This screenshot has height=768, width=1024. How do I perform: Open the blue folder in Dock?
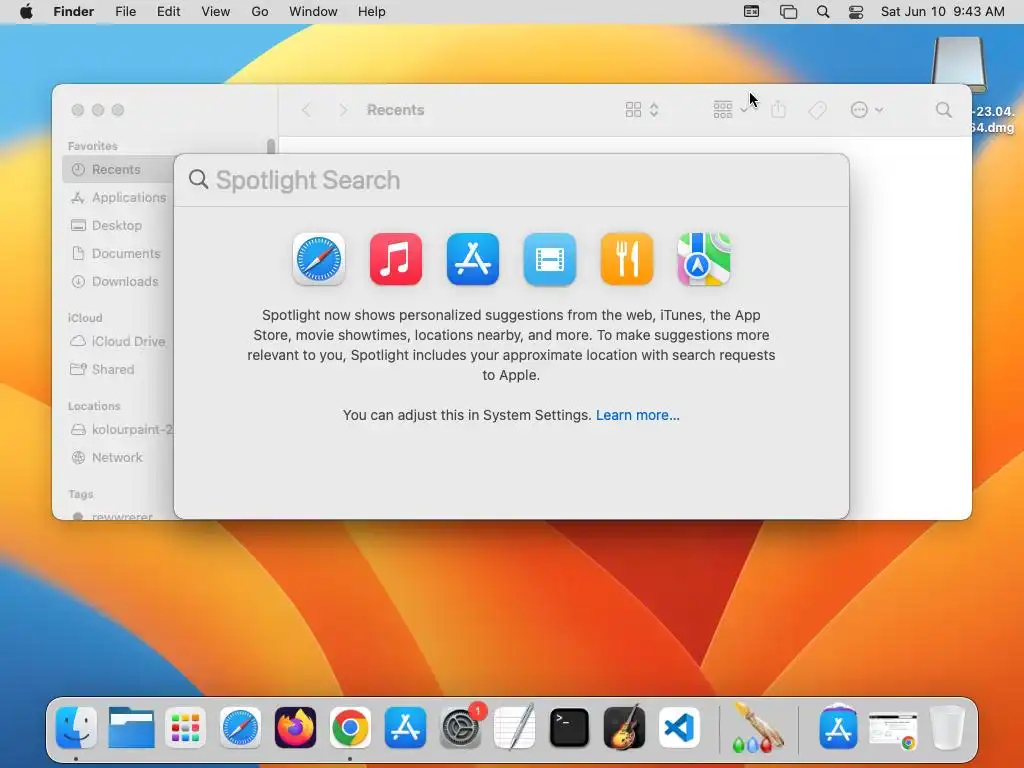click(x=131, y=728)
